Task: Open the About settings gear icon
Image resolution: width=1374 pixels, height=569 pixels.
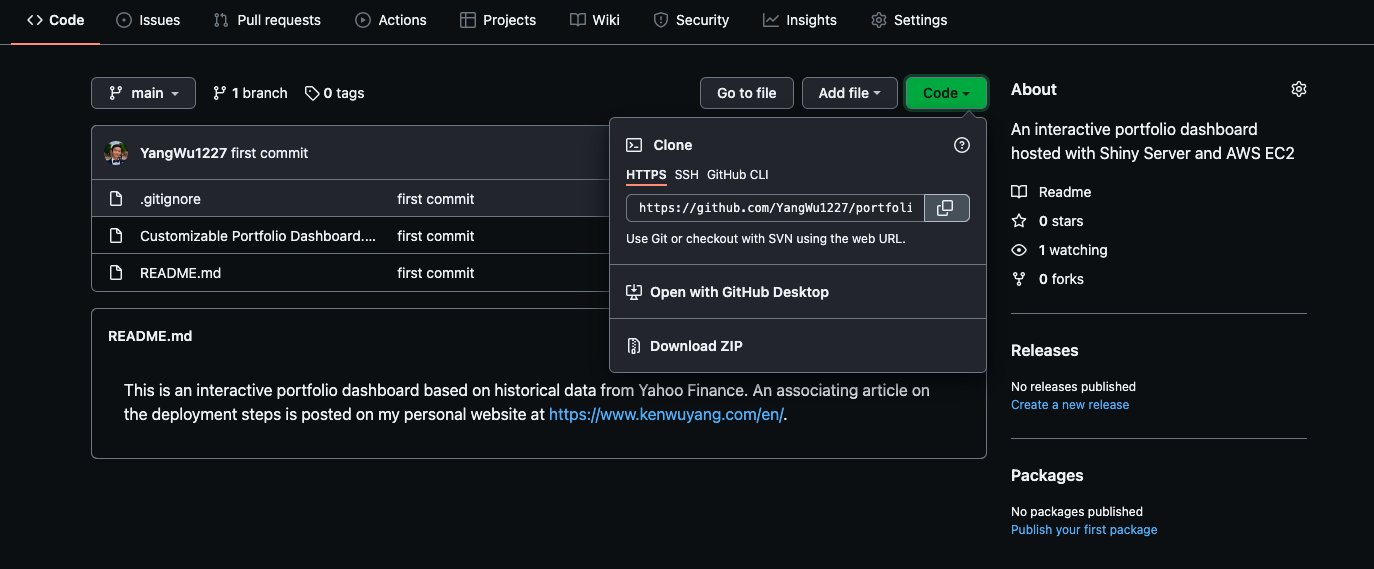Action: point(1299,89)
